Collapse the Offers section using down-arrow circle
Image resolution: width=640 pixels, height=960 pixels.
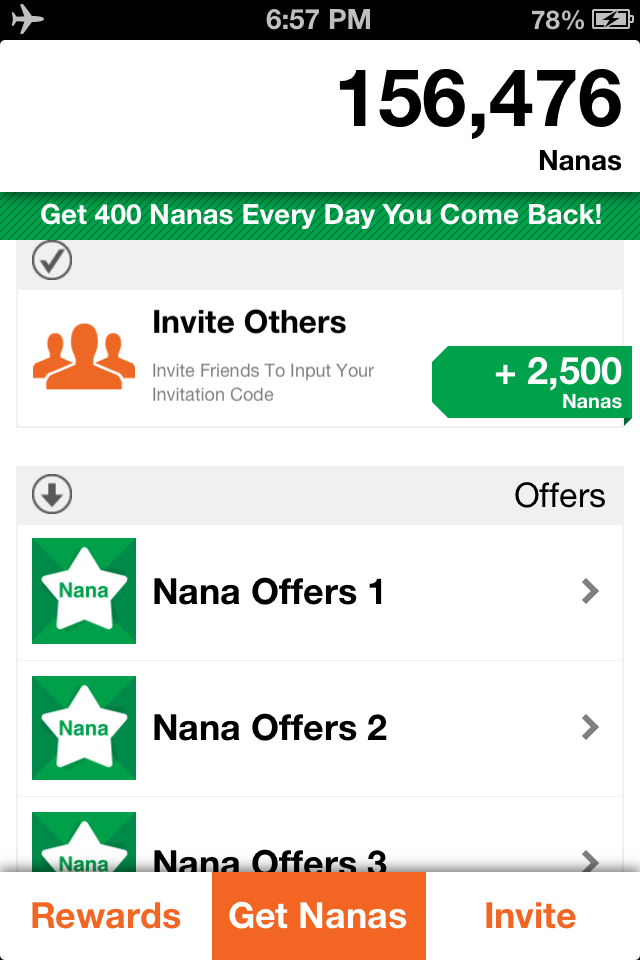pos(51,495)
